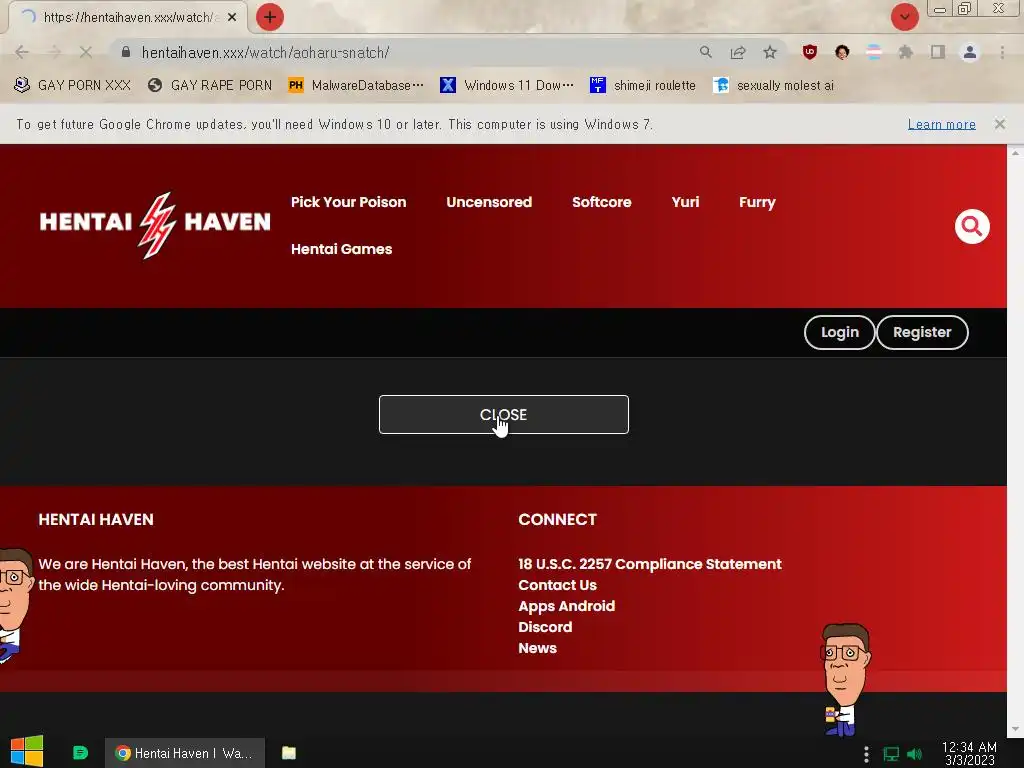Click the site logo to go home

point(155,224)
